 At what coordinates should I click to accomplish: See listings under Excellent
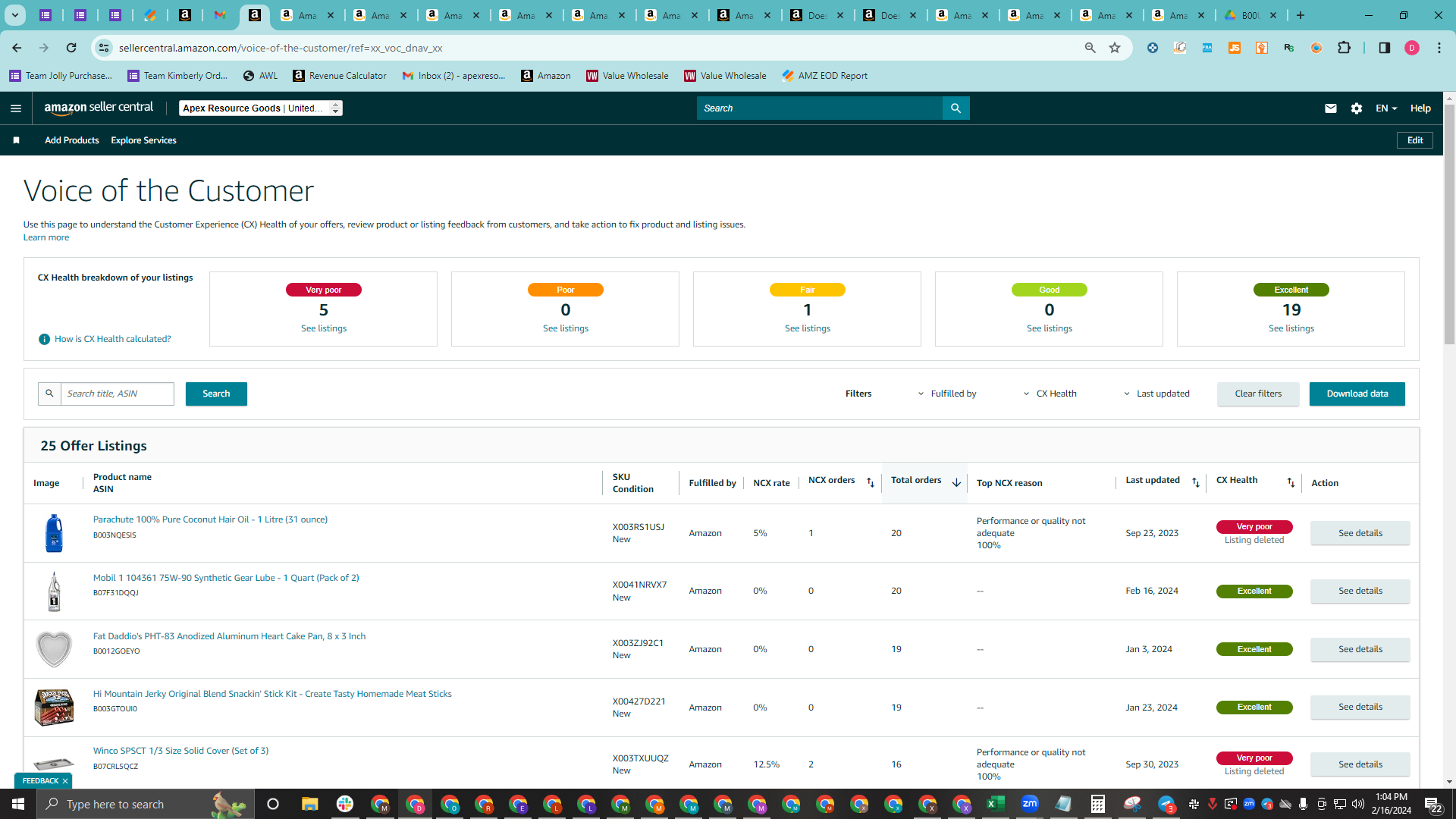1291,328
